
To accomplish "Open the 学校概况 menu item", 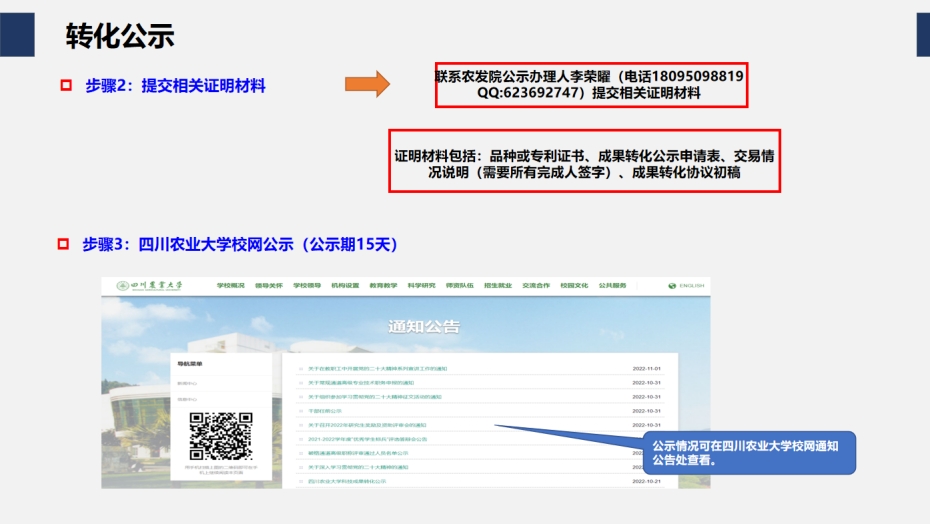I will tap(231, 285).
